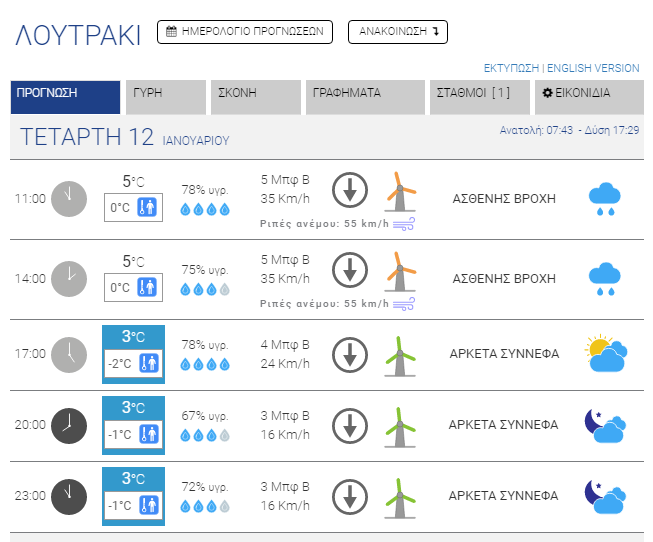Viewport: 653px width, 542px height.
Task: Open the ΗΜΕΡΟΛΟΓΙΟ ΠΡΟΓΝΩΣΕΩΝ calendar
Action: [244, 32]
